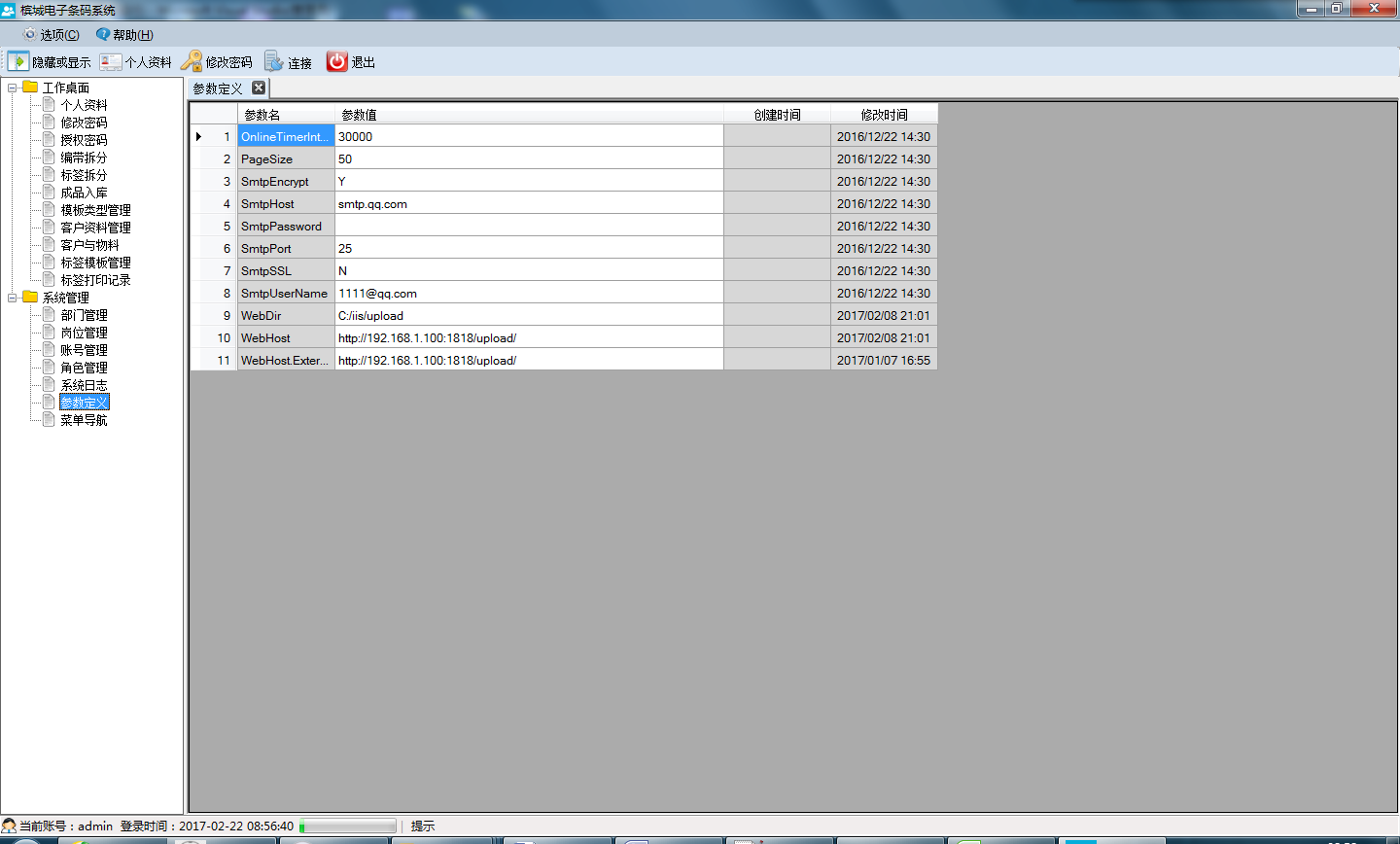Click the gear icon beside Options menu
Screen dimensions: 1400x844
point(29,34)
